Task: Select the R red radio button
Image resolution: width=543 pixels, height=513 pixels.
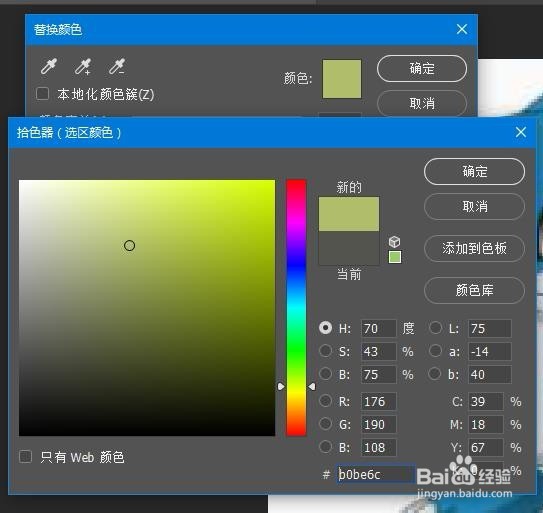Action: tap(326, 401)
